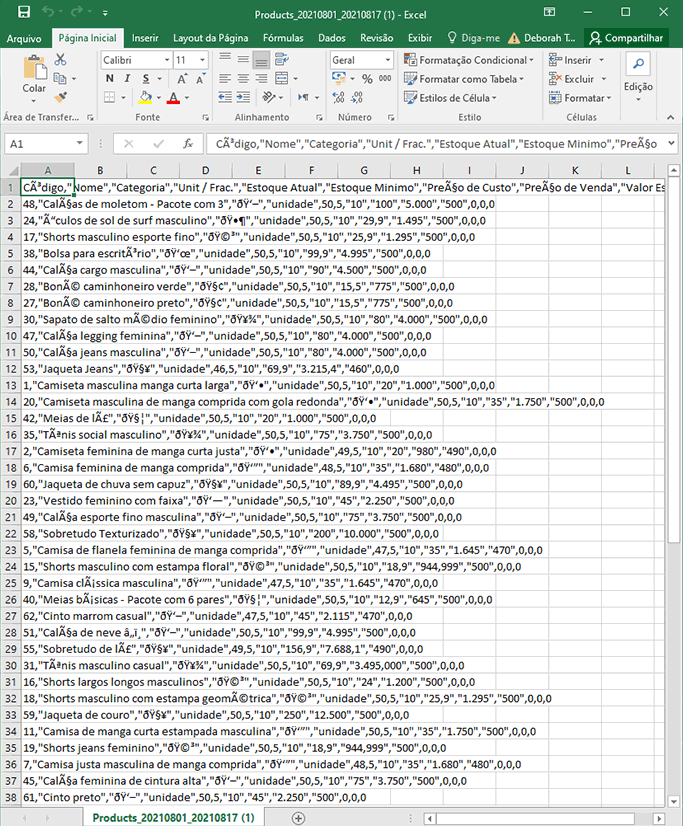
Task: Open the Inserir cells dropdown
Action: point(576,60)
